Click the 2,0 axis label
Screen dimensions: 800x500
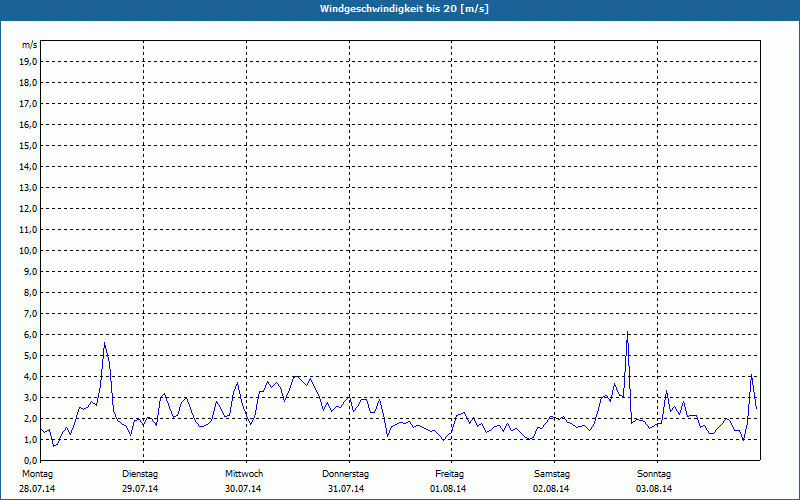29,418
